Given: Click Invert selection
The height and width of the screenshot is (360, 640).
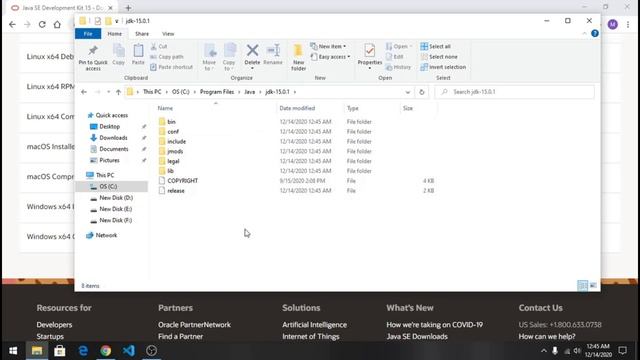Looking at the screenshot, I should 443,67.
